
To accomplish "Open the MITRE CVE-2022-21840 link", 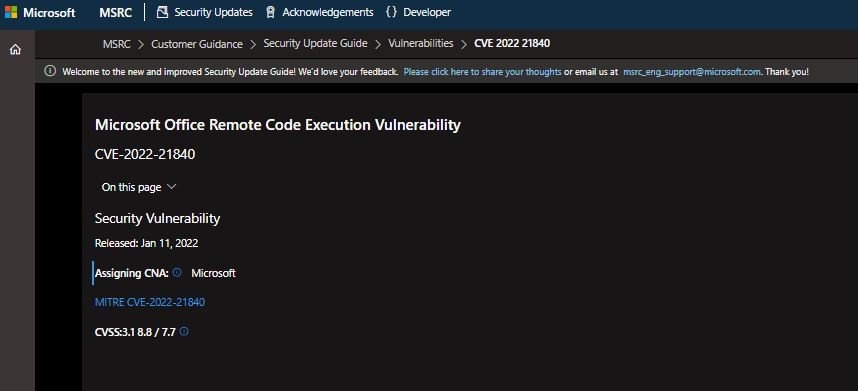I will pos(150,302).
